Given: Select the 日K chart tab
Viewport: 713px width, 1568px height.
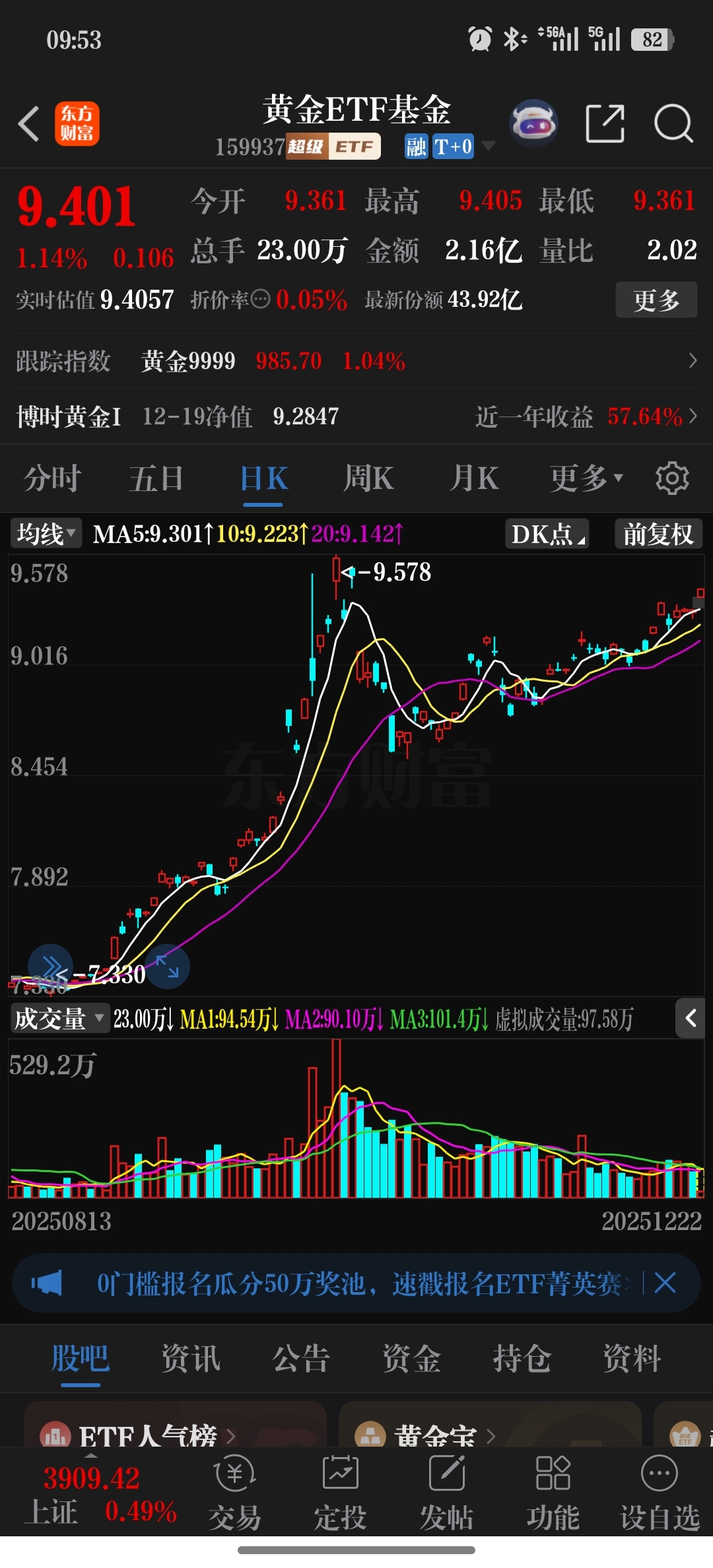Looking at the screenshot, I should [263, 478].
